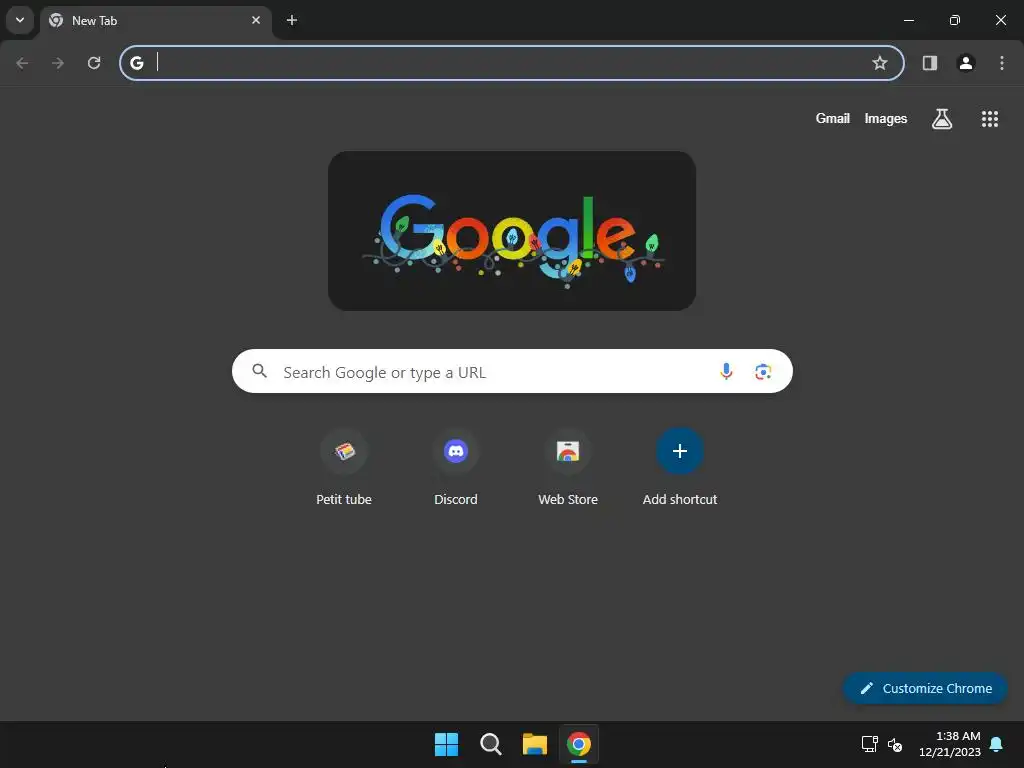Minimize the Chrome window

[908, 20]
